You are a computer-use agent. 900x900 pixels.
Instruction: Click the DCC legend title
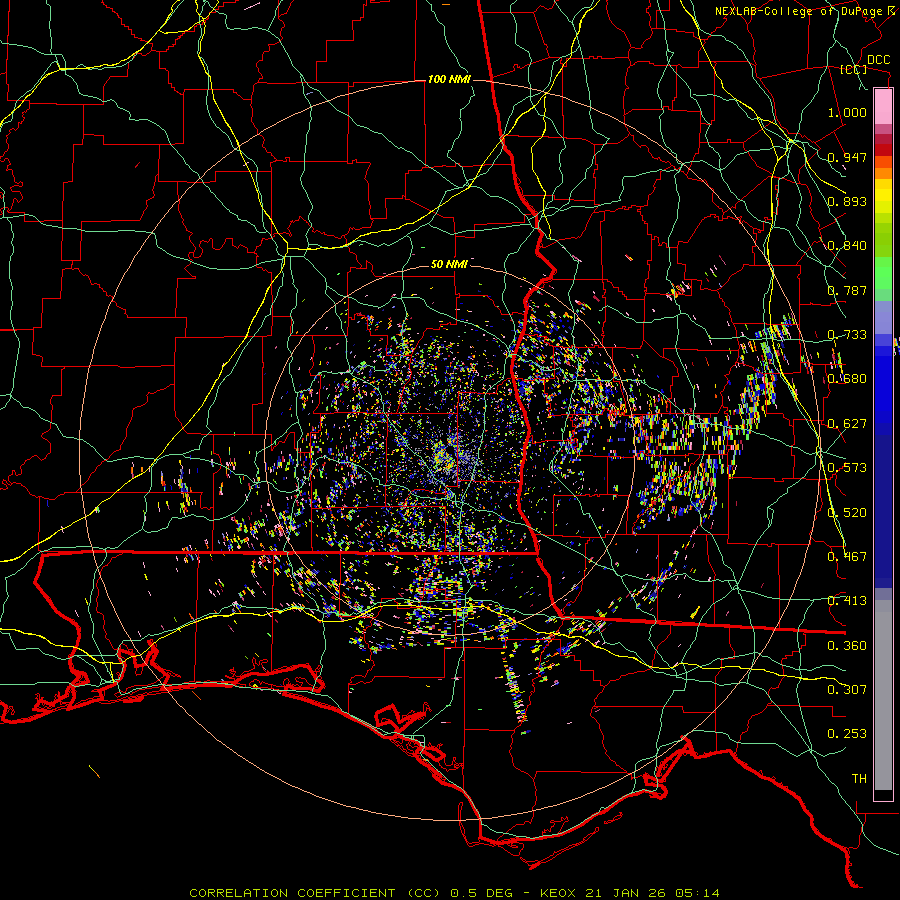878,60
